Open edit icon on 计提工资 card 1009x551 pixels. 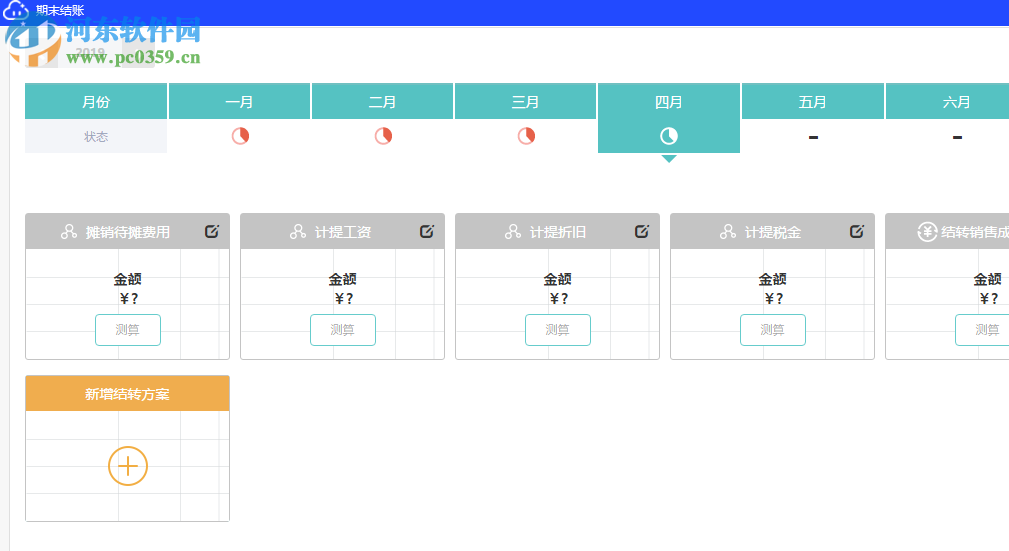pos(427,231)
